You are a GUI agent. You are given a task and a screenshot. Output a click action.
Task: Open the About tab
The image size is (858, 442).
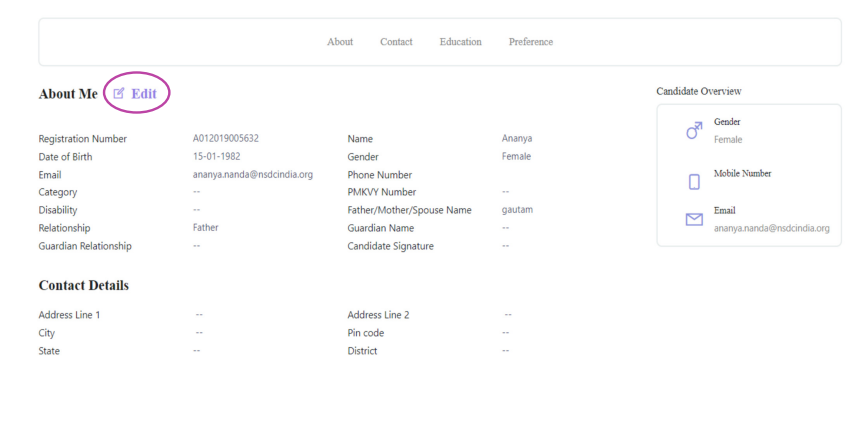point(340,42)
